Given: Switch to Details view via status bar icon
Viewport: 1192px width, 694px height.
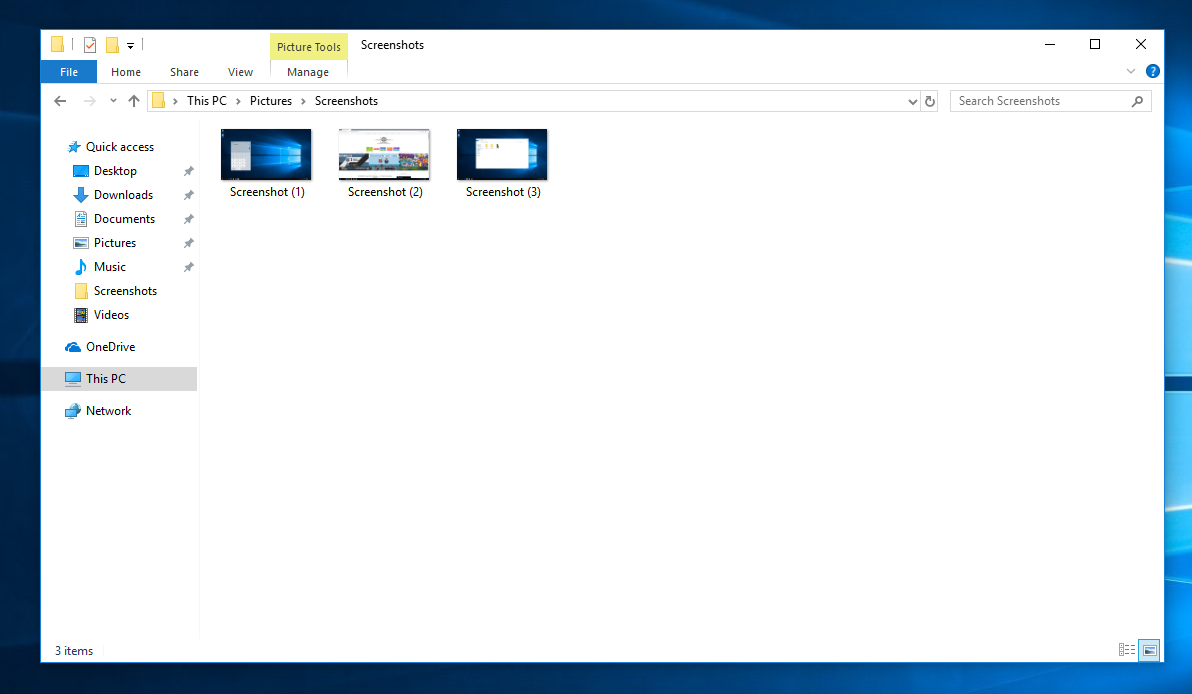Looking at the screenshot, I should pos(1127,649).
